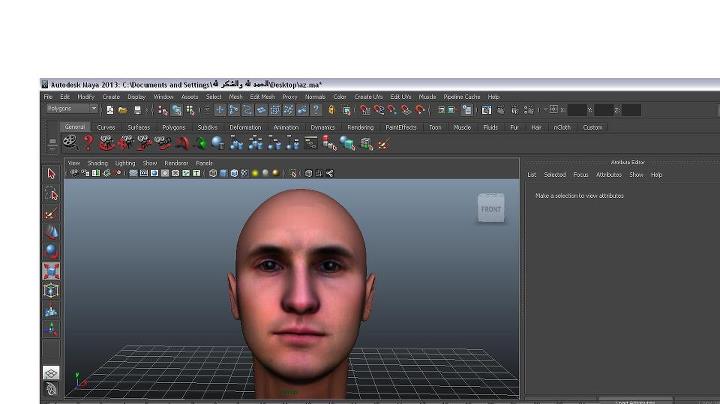
Task: Click Selected in the Attribute Editor
Action: 554,175
